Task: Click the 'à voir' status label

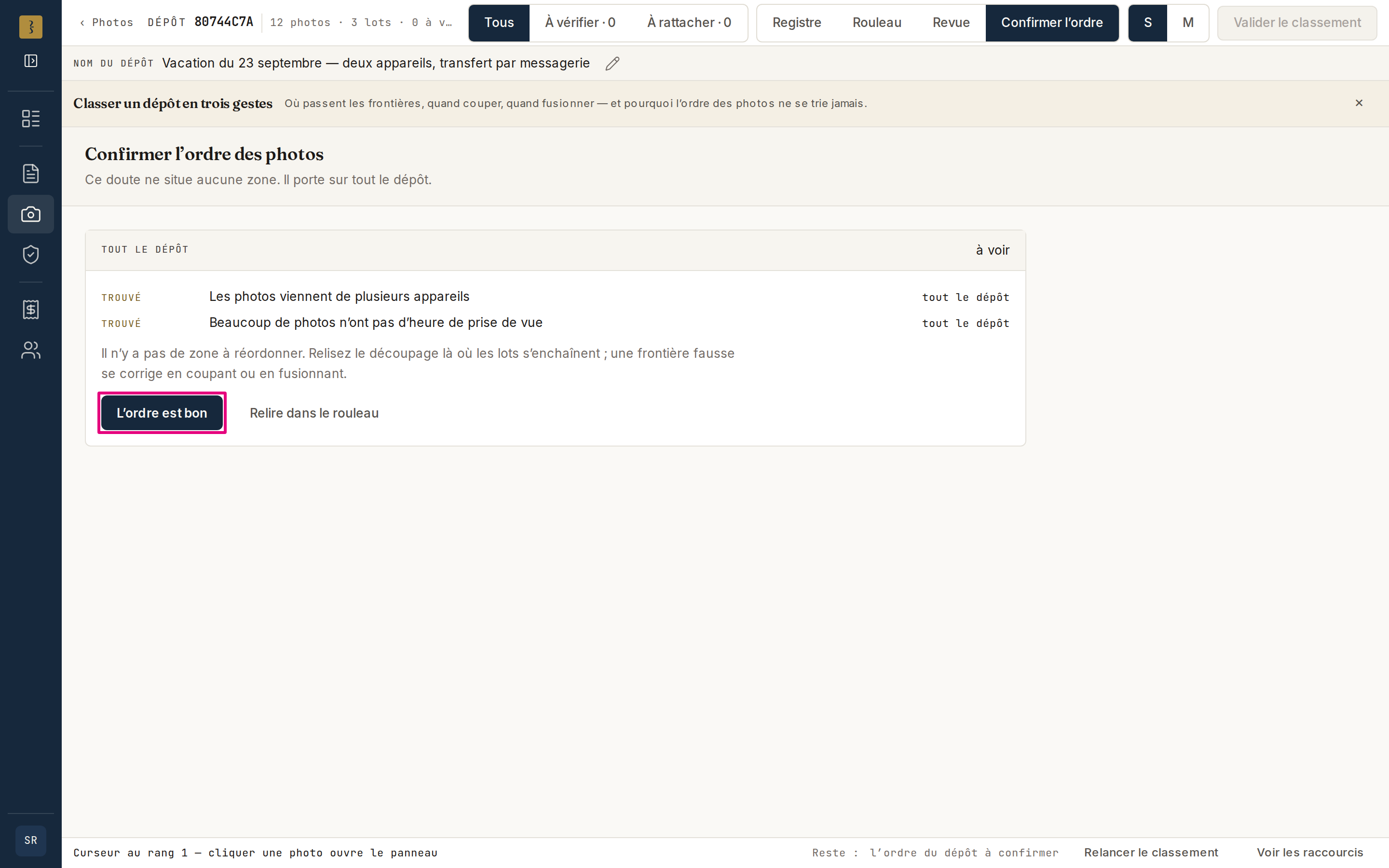Action: [993, 250]
